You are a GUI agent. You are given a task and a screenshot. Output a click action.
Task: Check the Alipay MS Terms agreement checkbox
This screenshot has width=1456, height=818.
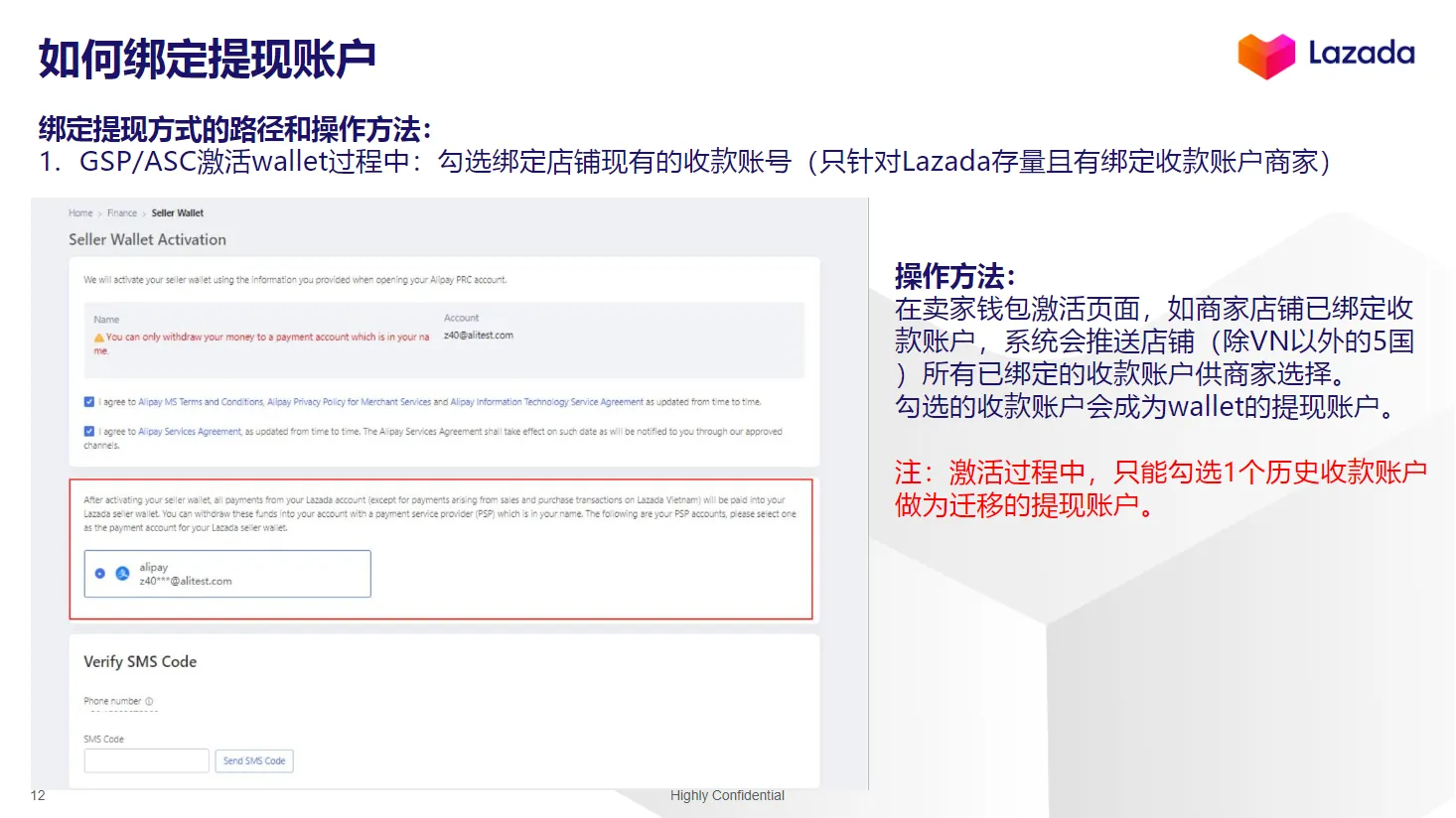(88, 401)
